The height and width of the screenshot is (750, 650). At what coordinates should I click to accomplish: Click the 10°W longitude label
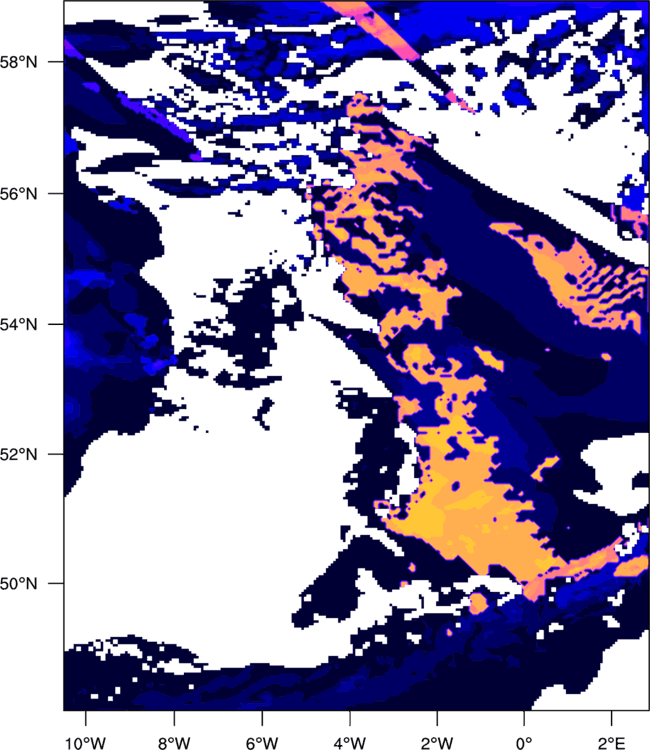[x=86, y=743]
